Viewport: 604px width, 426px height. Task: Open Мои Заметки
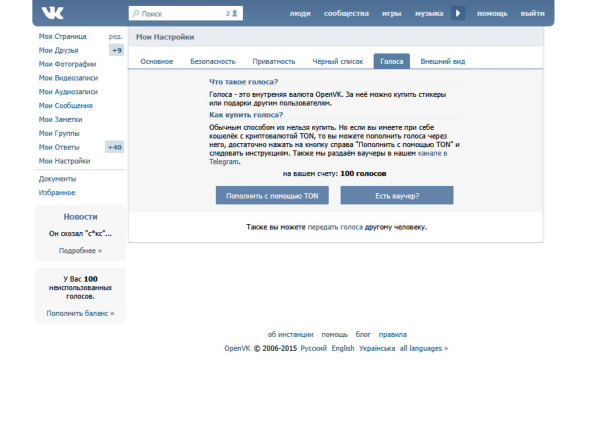pyautogui.click(x=60, y=119)
